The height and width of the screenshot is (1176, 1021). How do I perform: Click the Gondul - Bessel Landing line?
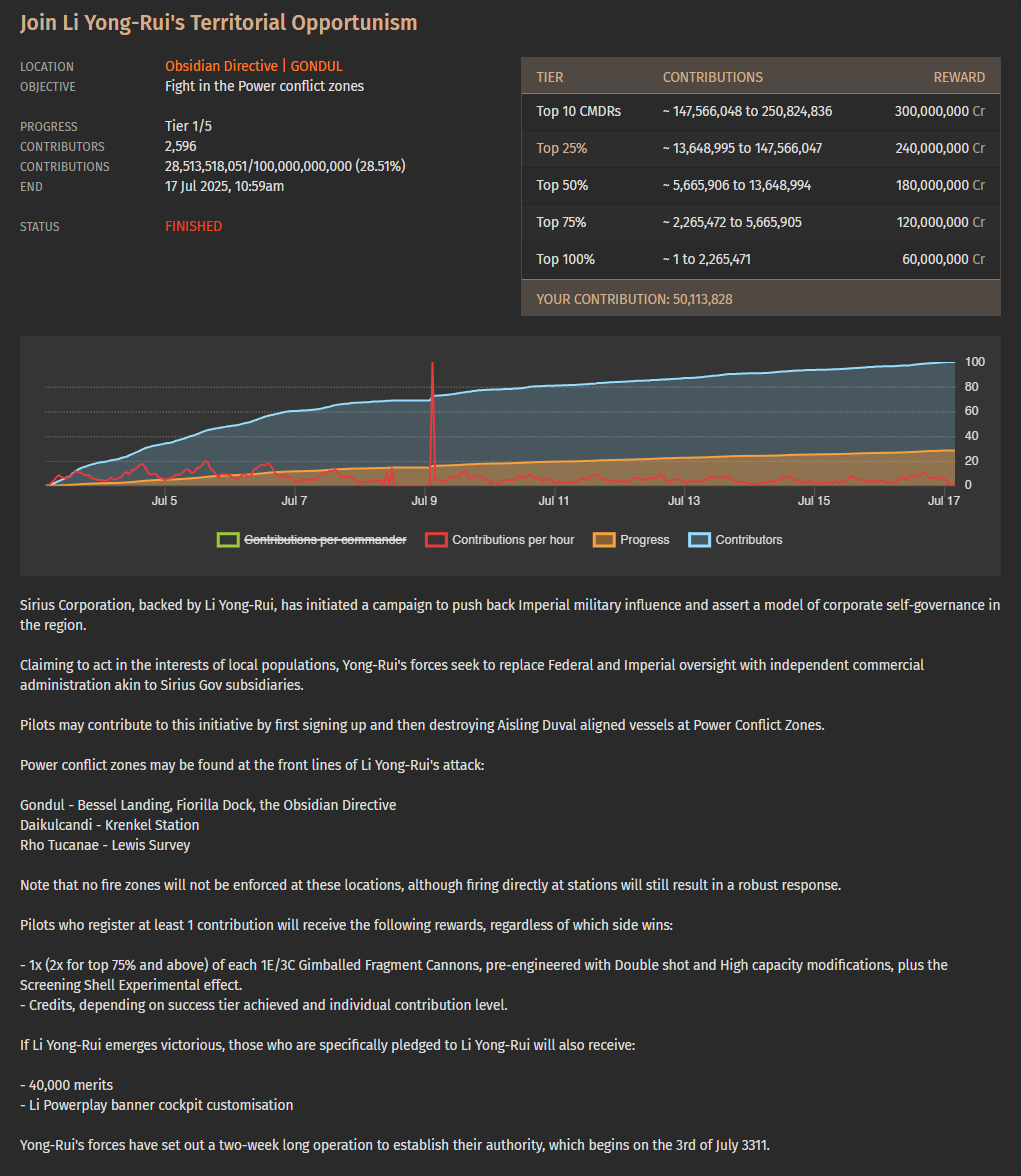pos(208,805)
